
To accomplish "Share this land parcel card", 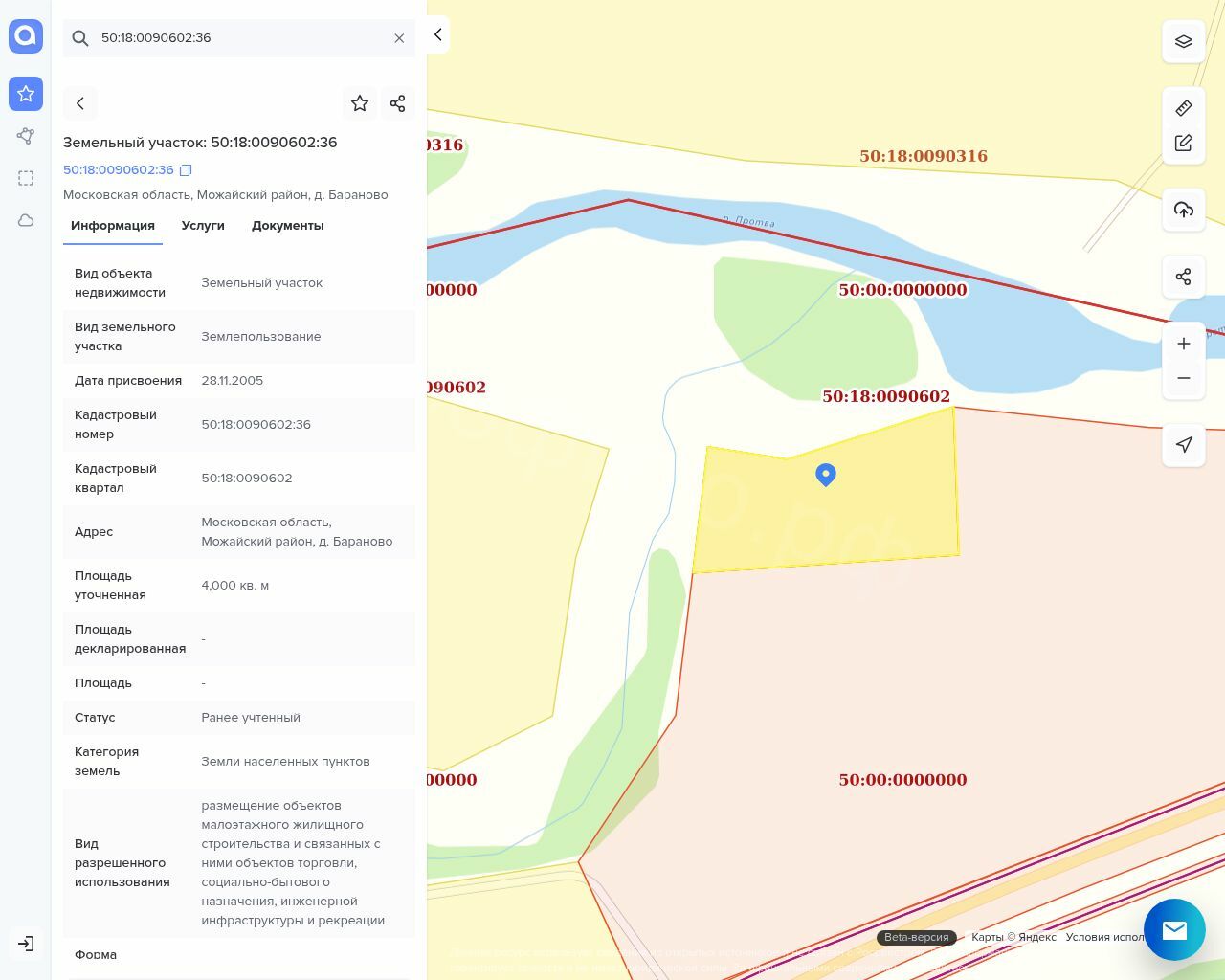I will (398, 103).
